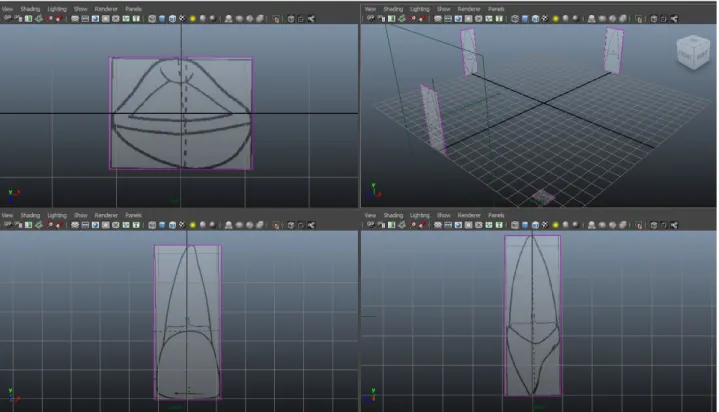Open View menu in front view panel
This screenshot has height=412, width=719.
(x=7, y=215)
